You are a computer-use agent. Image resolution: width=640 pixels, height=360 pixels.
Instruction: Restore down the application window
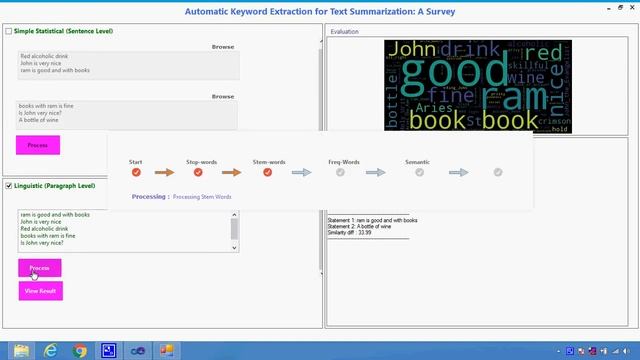(x=620, y=8)
